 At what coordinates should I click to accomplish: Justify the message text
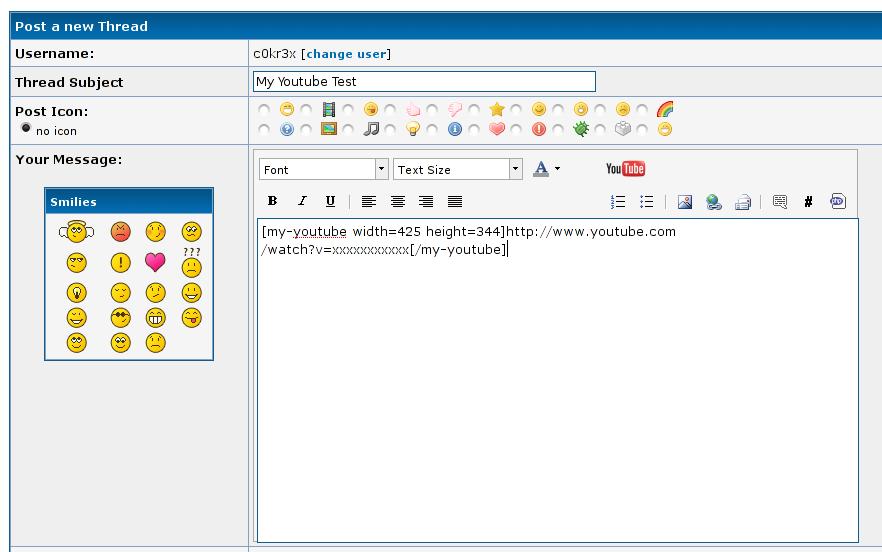tap(454, 201)
